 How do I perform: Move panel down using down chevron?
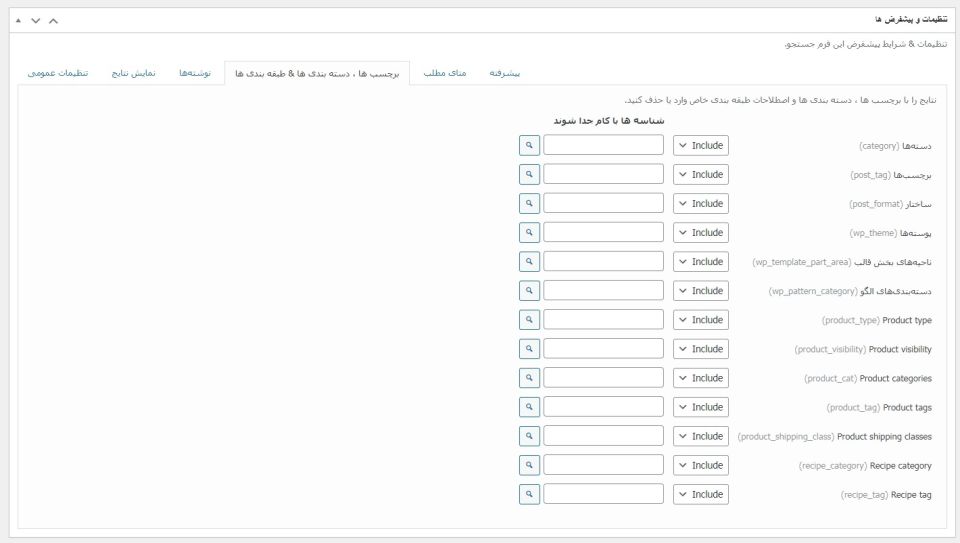pyautogui.click(x=35, y=20)
